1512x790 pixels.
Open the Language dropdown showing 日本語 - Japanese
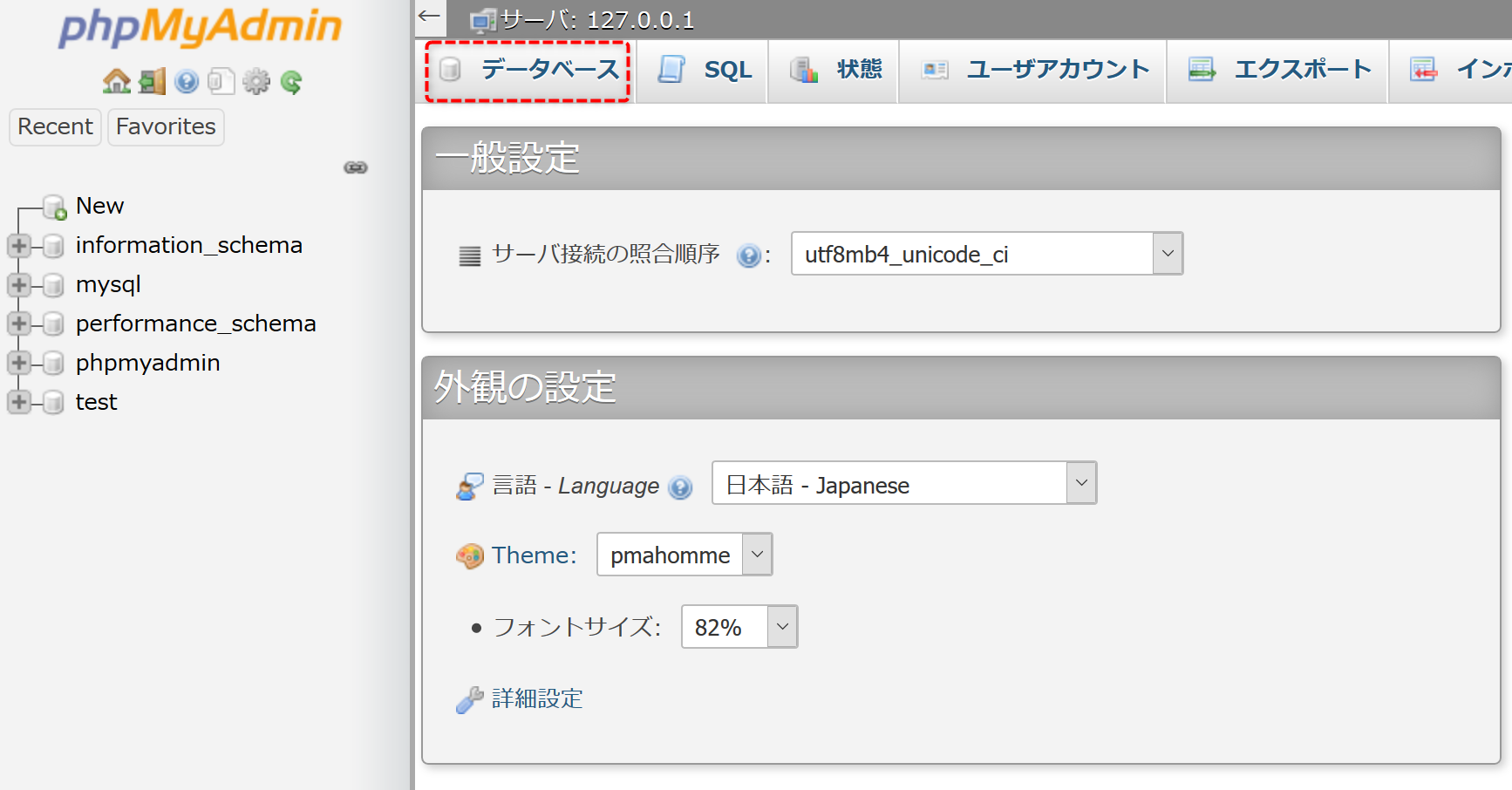[904, 483]
